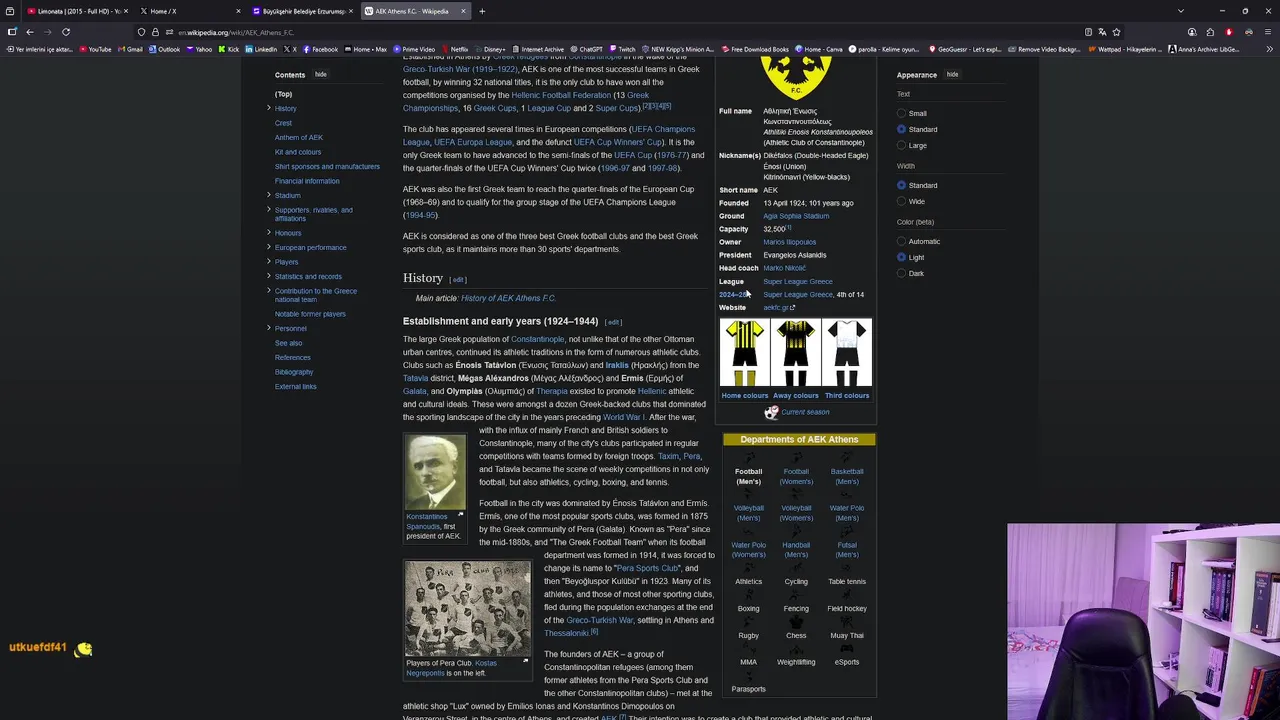Select Small text size
This screenshot has width=1280, height=720.
pos(901,113)
